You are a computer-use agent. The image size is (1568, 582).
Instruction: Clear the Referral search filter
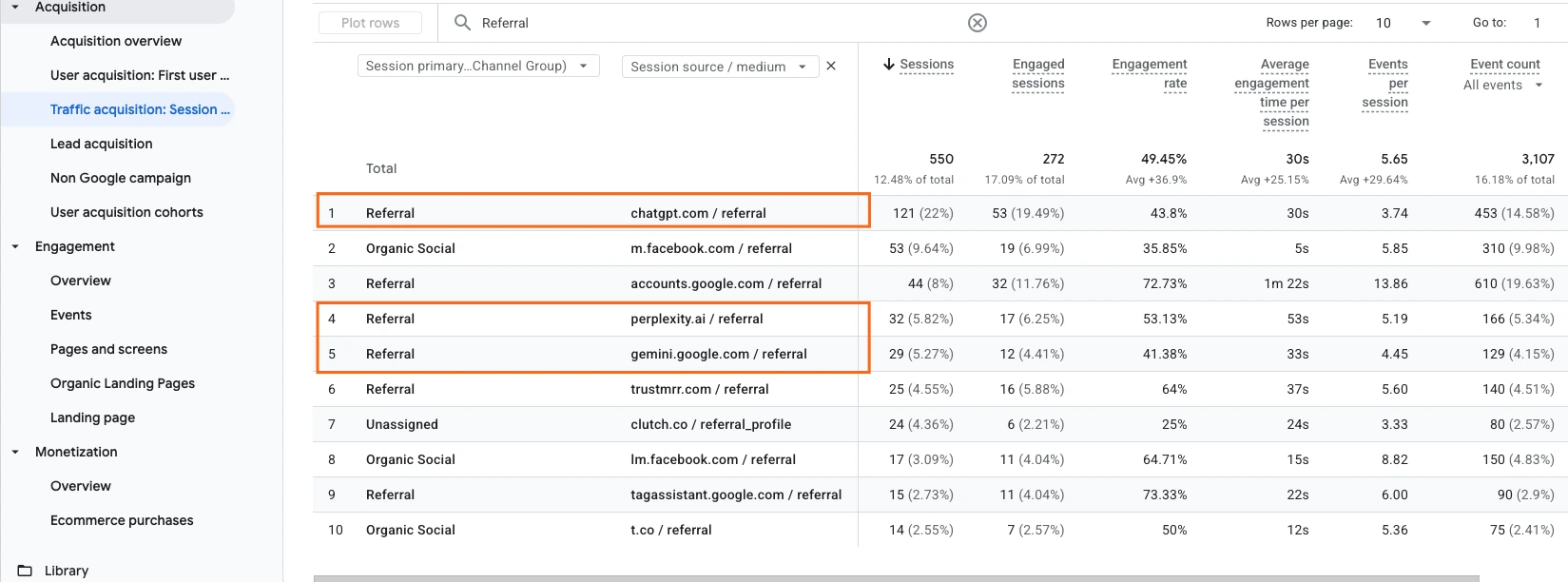coord(977,23)
